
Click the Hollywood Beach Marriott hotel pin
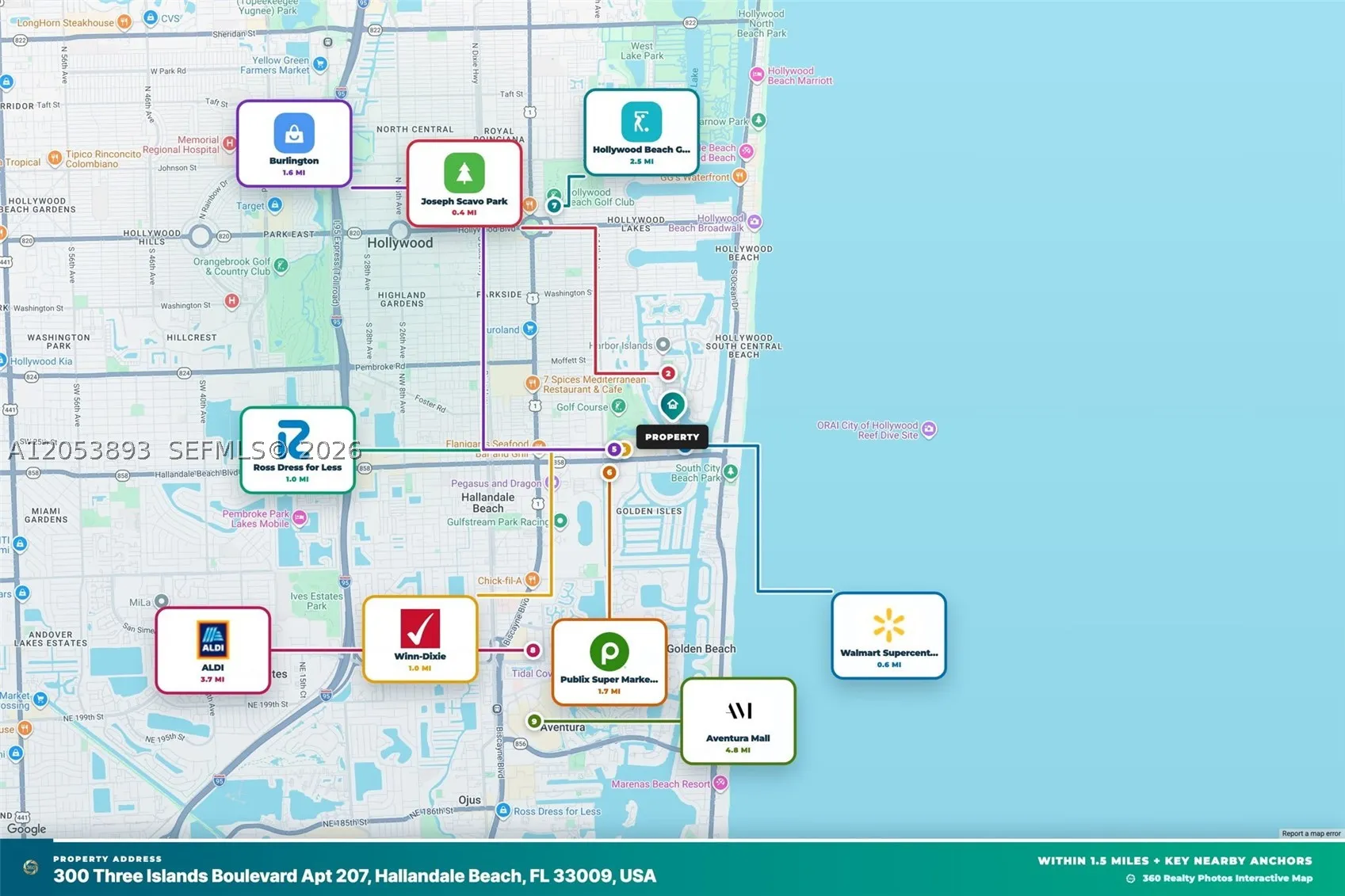[x=757, y=76]
